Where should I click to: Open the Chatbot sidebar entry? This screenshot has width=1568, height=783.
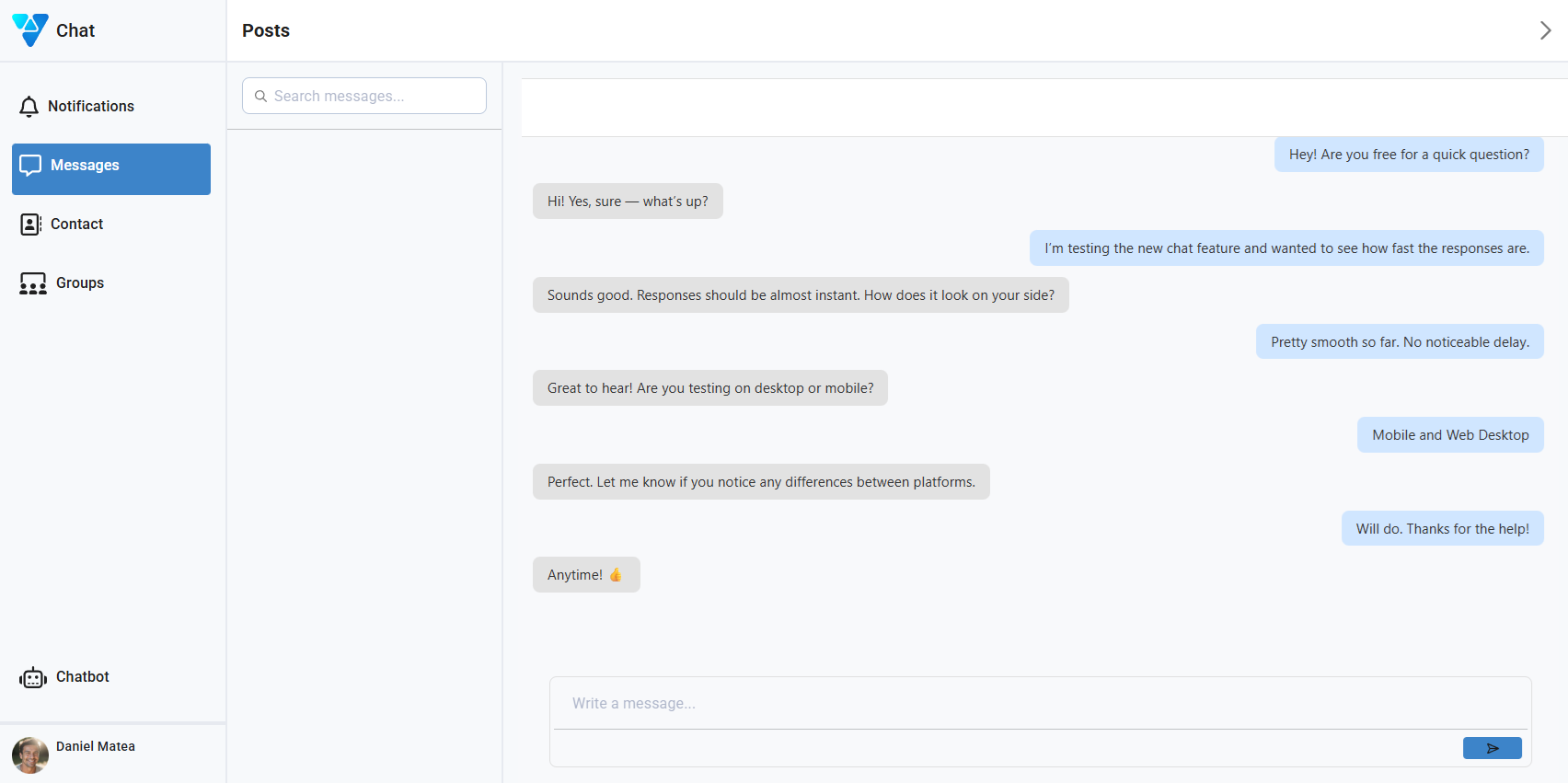pos(82,677)
